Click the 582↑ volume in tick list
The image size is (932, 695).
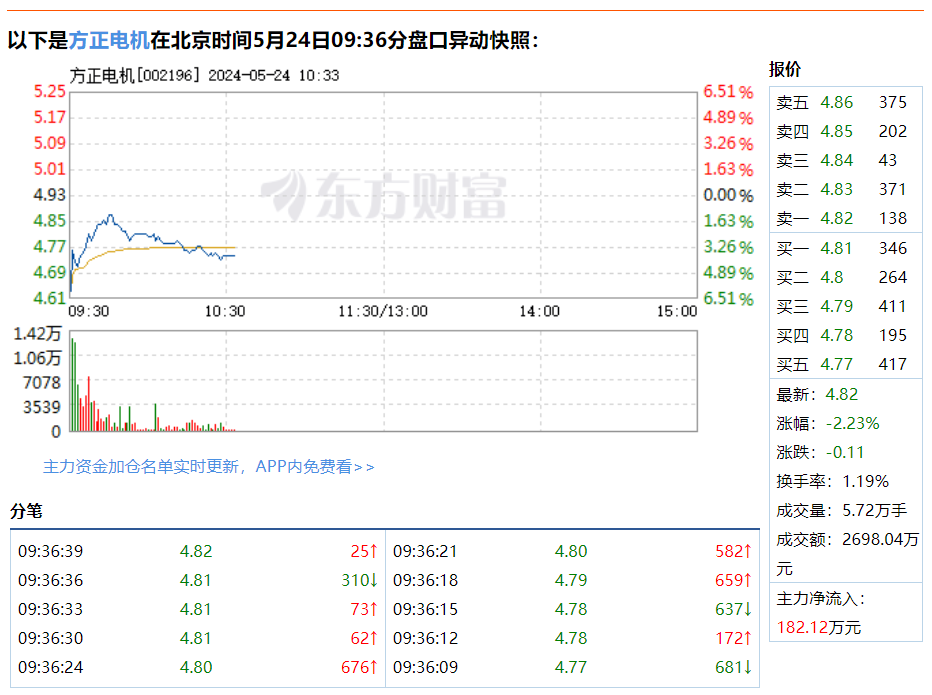coord(733,552)
